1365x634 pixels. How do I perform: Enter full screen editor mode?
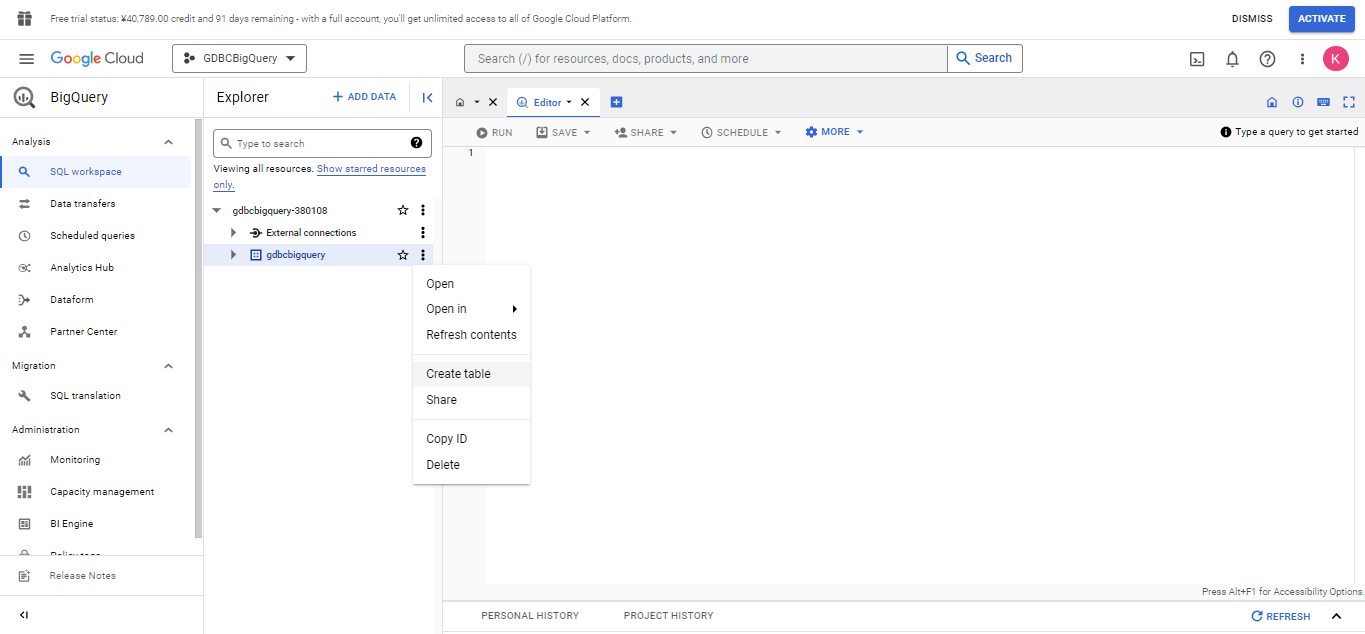[1348, 102]
